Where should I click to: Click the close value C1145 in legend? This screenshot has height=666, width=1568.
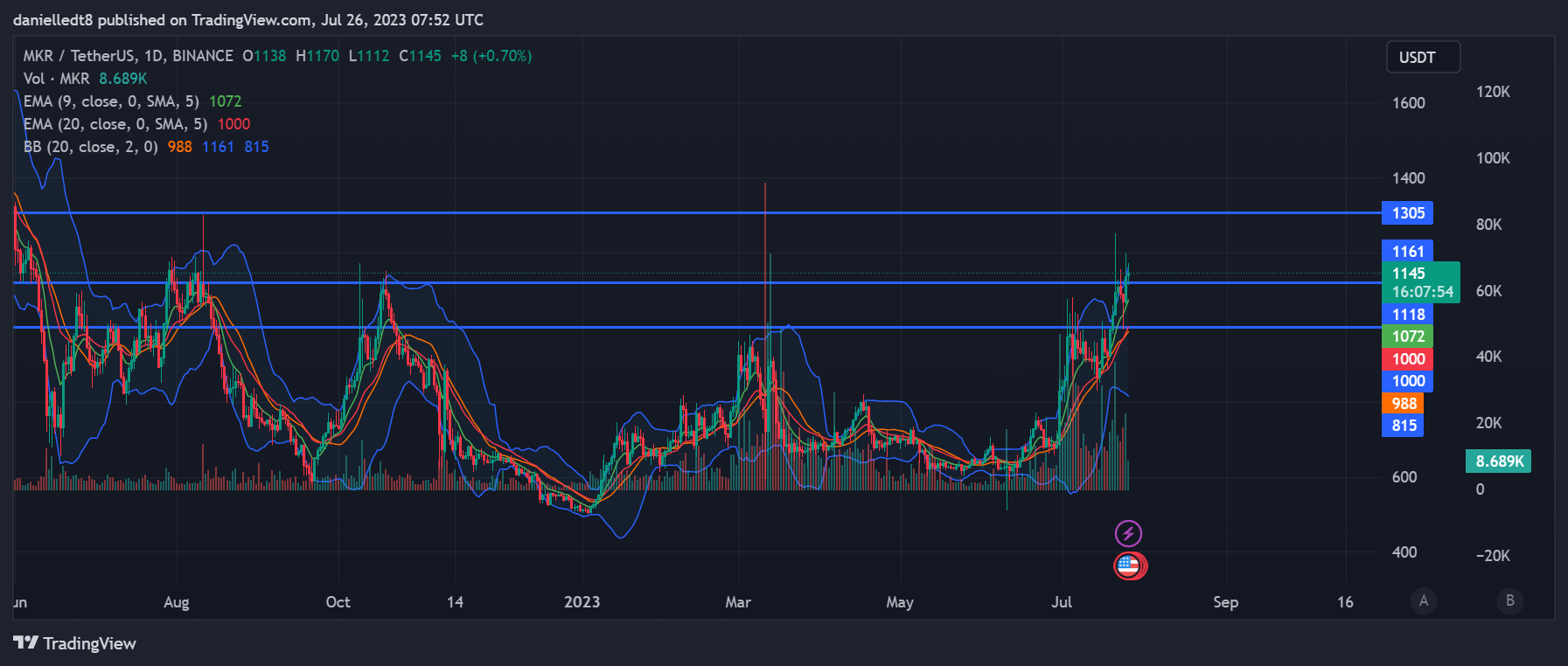(x=421, y=56)
